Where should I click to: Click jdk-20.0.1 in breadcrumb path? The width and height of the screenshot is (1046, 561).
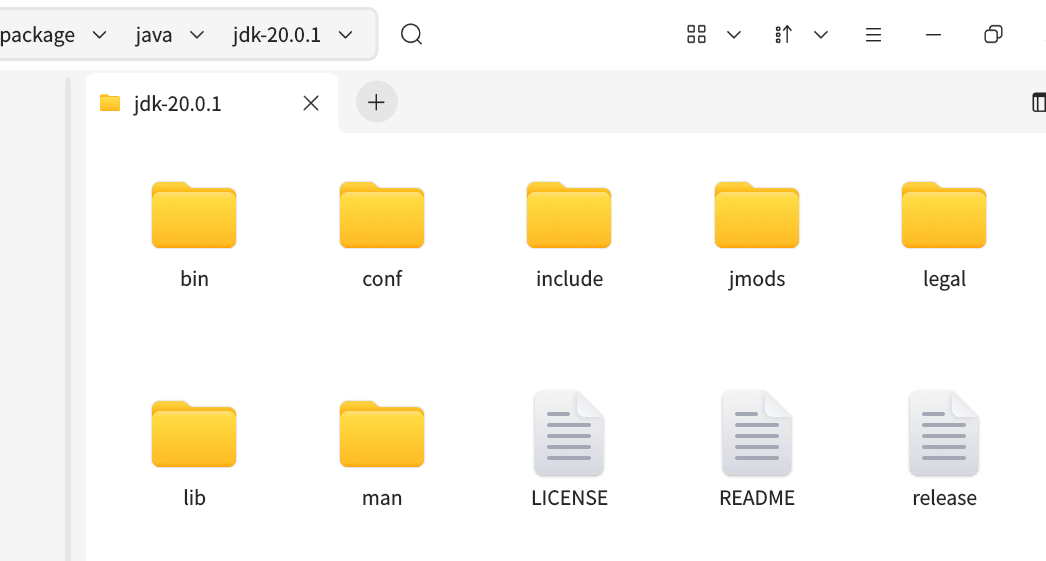(277, 35)
